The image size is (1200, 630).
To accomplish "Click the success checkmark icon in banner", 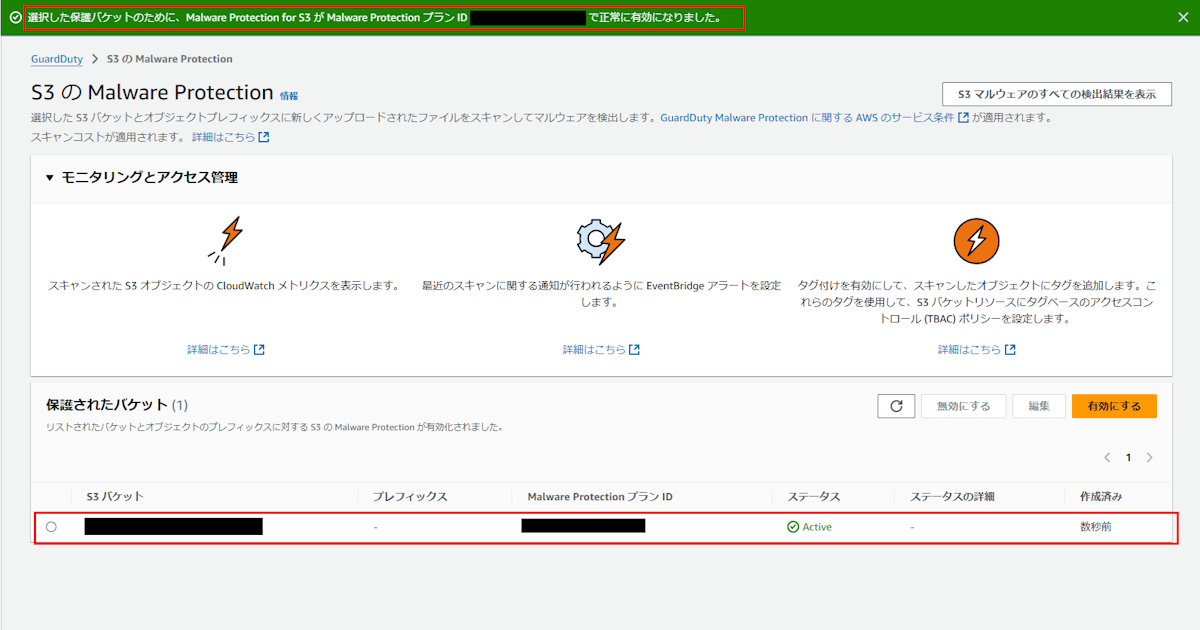I will click(15, 17).
